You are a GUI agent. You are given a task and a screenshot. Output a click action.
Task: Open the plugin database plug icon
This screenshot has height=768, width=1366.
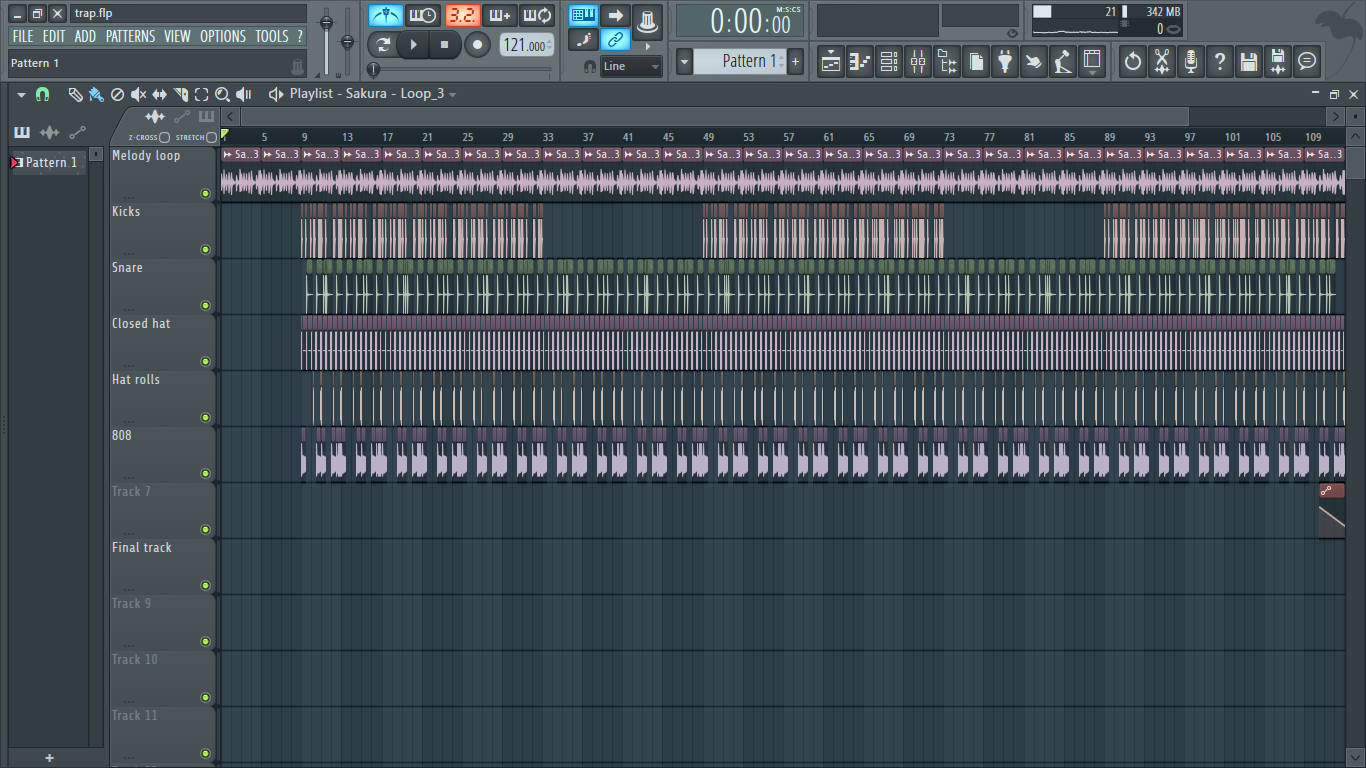pos(1005,61)
